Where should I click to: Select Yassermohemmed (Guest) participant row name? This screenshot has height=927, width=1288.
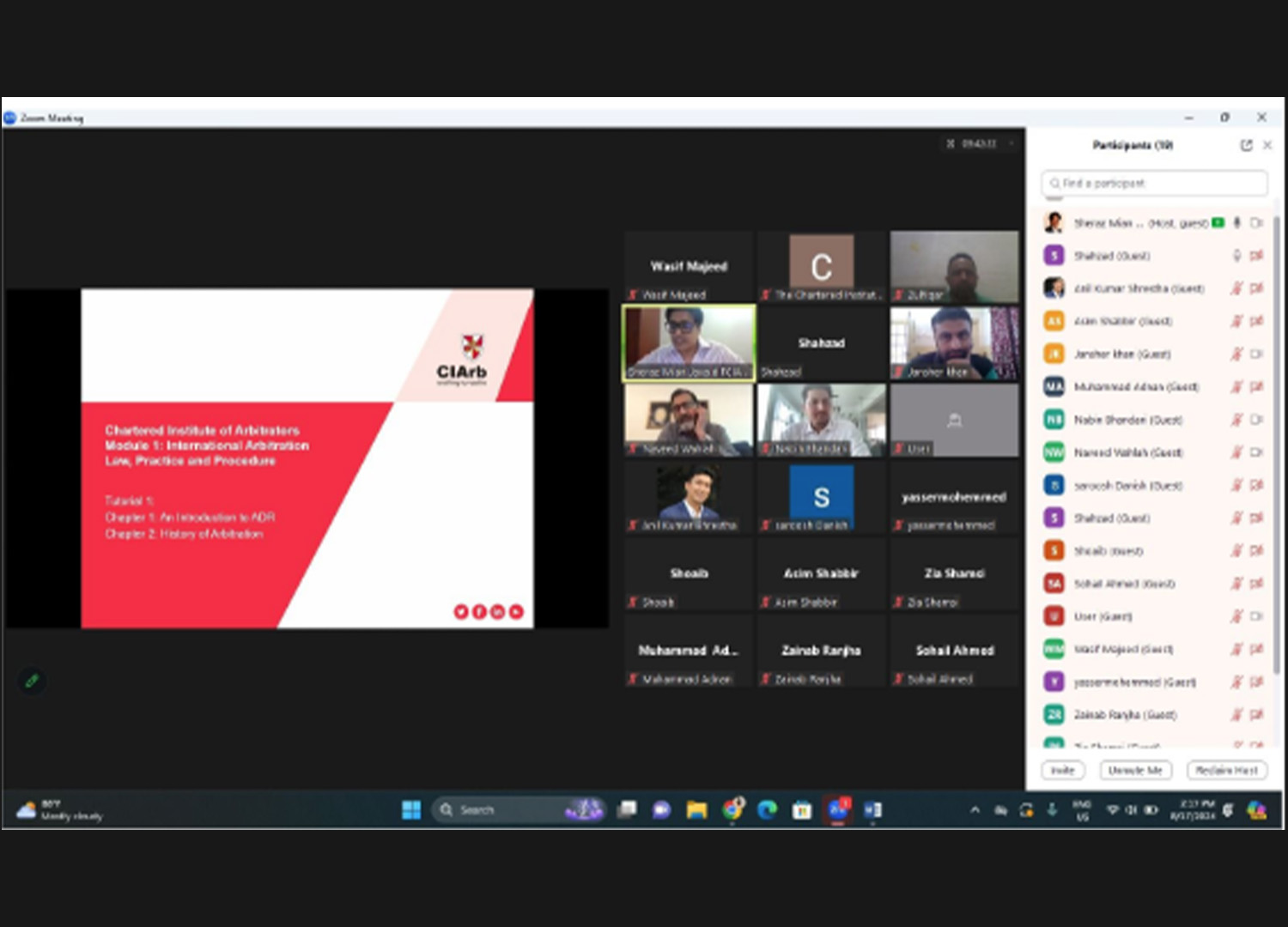pyautogui.click(x=1134, y=682)
